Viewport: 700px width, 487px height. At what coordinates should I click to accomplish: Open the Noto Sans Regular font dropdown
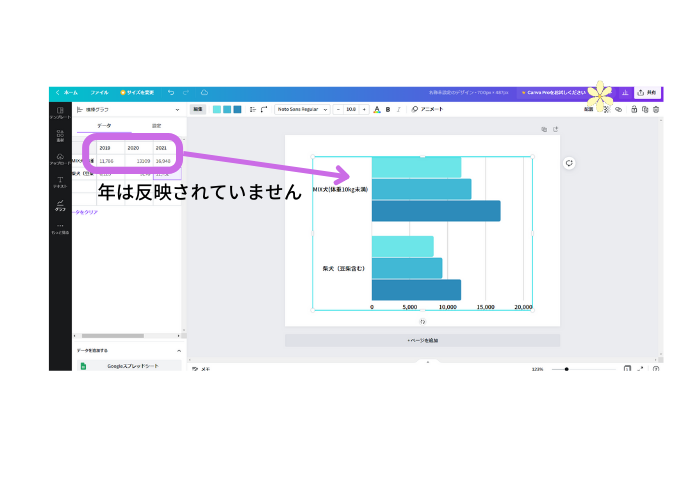[x=302, y=109]
